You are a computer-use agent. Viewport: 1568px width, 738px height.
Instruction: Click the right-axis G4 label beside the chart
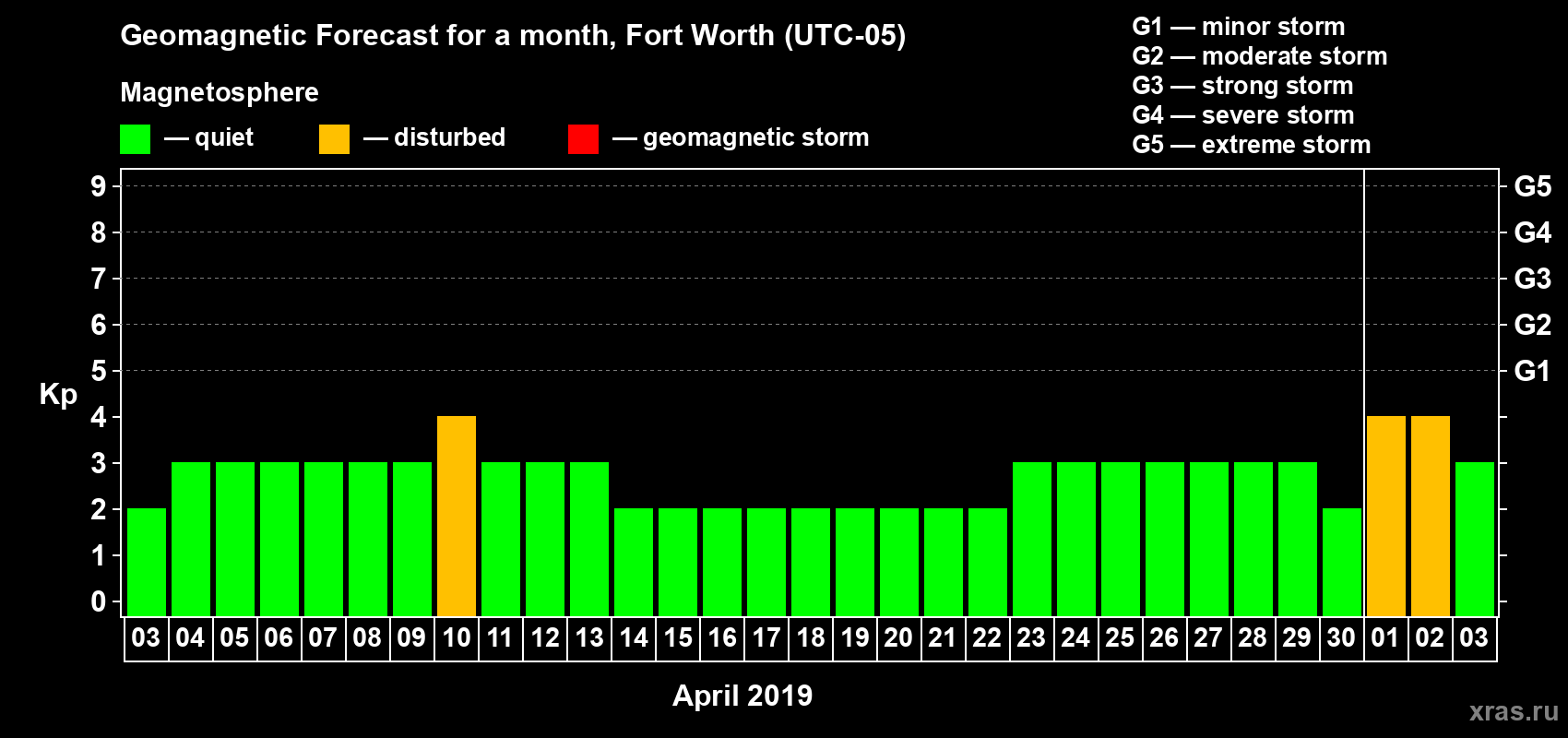(1533, 232)
